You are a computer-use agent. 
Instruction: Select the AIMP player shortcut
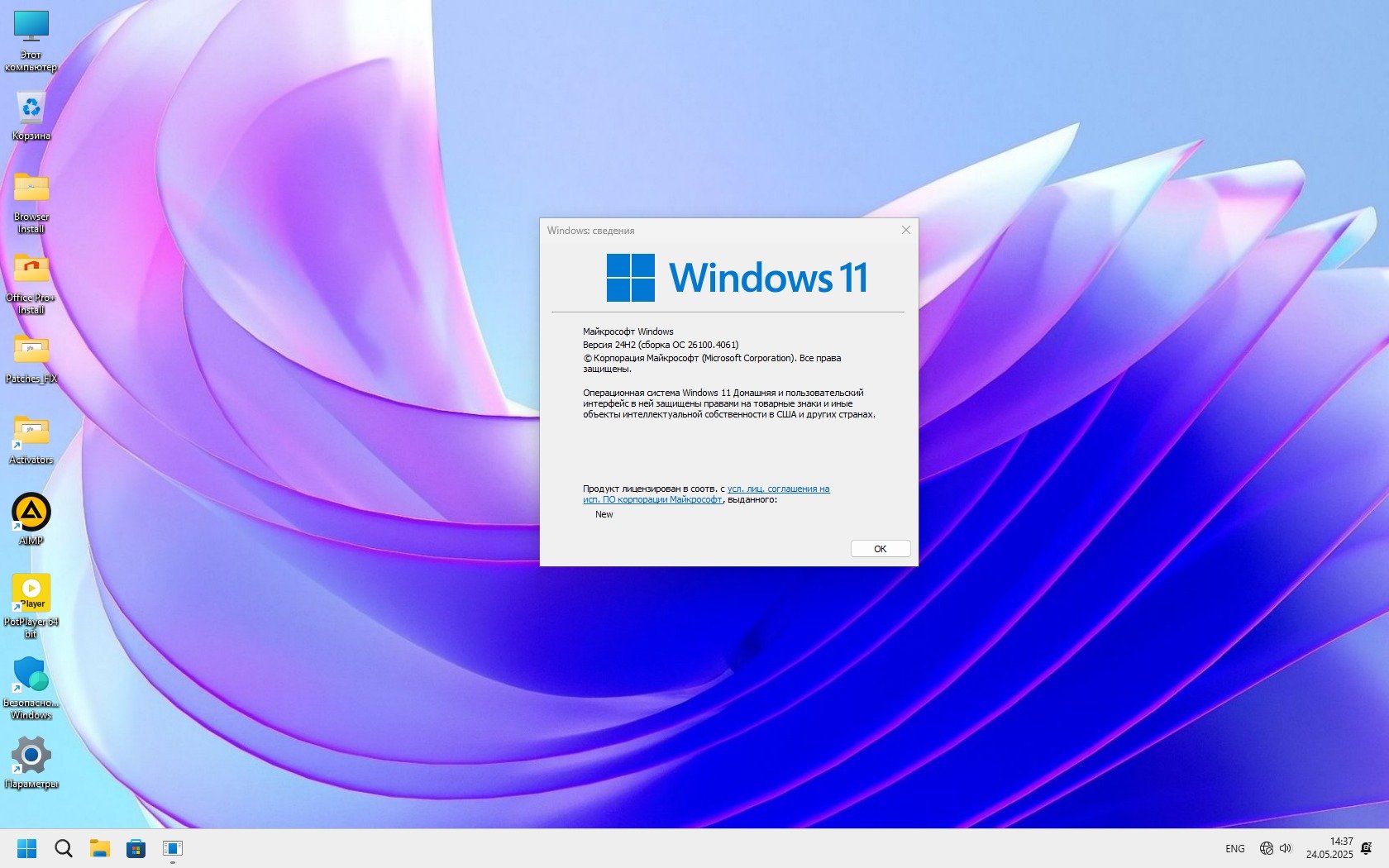coord(31,519)
